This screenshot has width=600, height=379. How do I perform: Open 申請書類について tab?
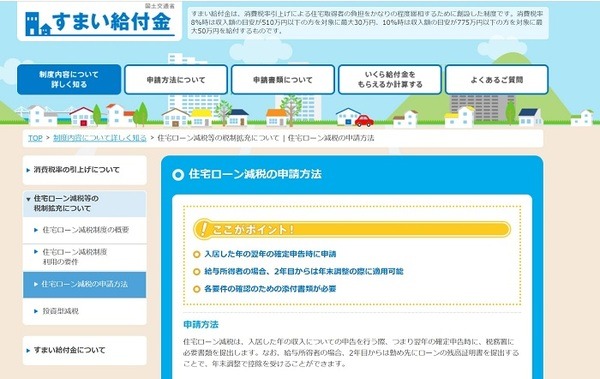click(x=283, y=80)
